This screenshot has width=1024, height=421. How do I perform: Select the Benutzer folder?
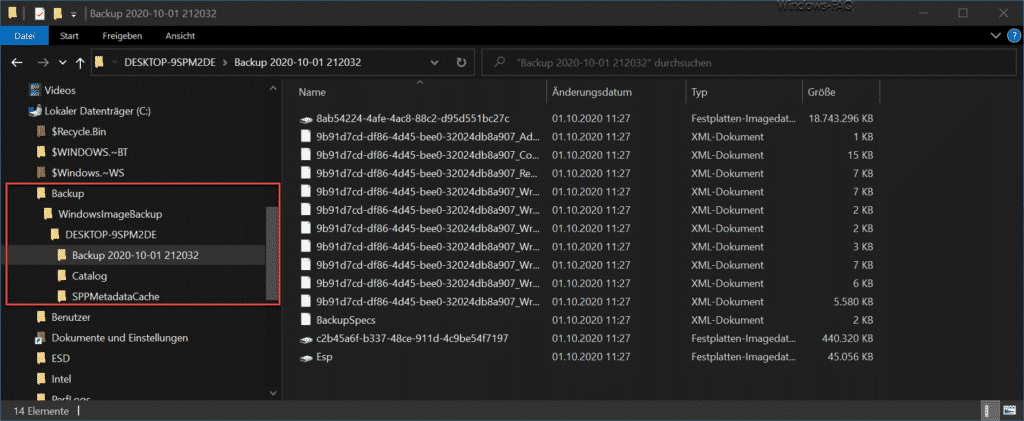tap(71, 317)
